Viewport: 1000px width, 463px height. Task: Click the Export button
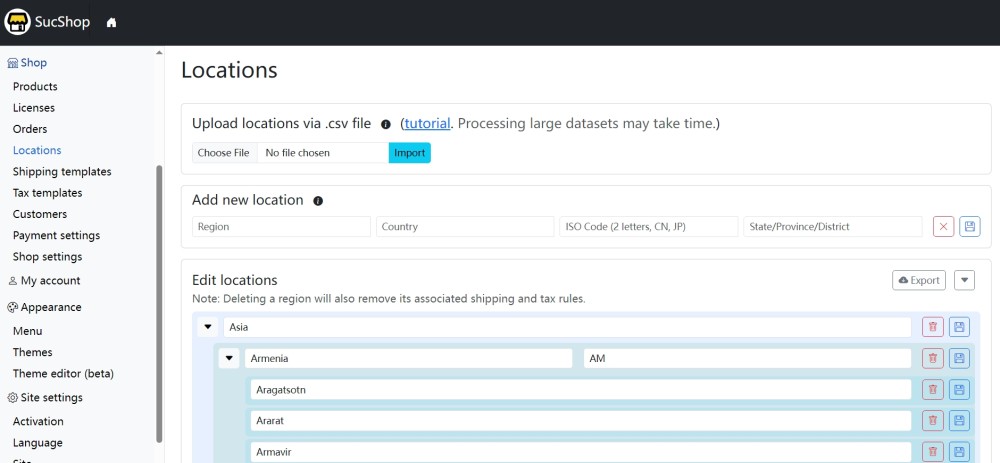tap(918, 280)
